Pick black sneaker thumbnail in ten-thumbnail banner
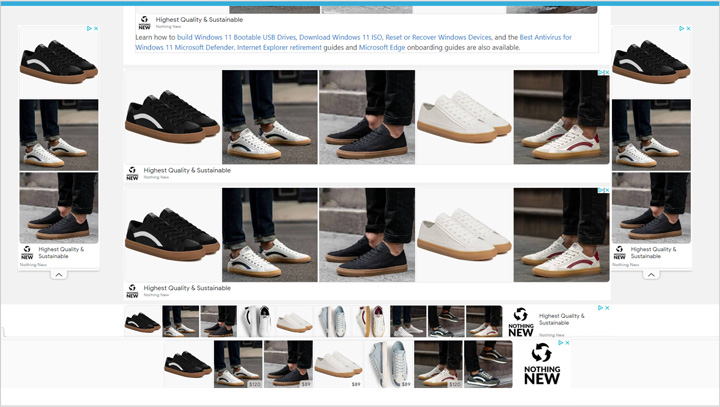 coord(143,322)
